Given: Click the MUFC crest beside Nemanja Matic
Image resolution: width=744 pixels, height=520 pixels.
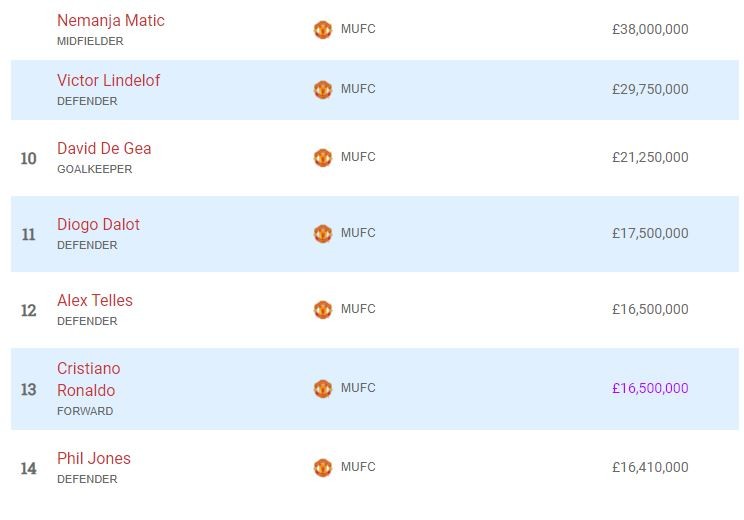Looking at the screenshot, I should (x=322, y=30).
